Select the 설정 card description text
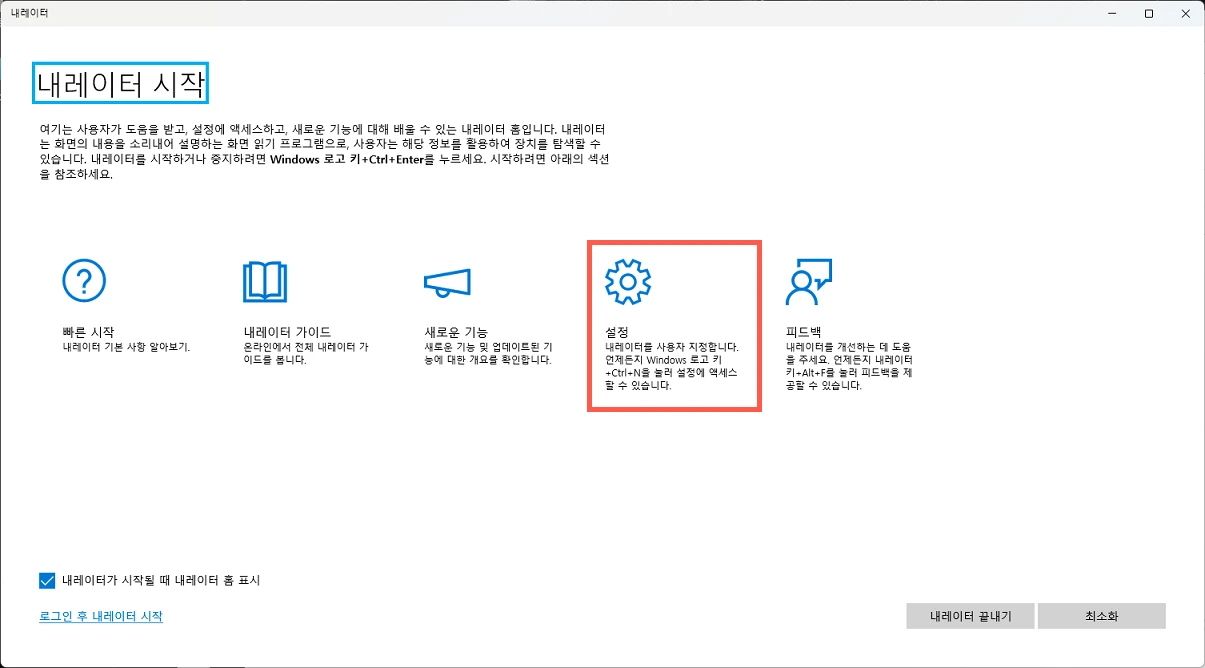The height and width of the screenshot is (668, 1205). coord(672,365)
